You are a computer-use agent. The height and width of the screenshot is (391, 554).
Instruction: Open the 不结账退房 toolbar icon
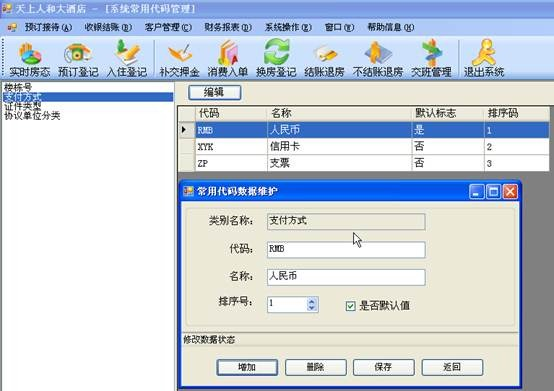pyautogui.click(x=378, y=59)
